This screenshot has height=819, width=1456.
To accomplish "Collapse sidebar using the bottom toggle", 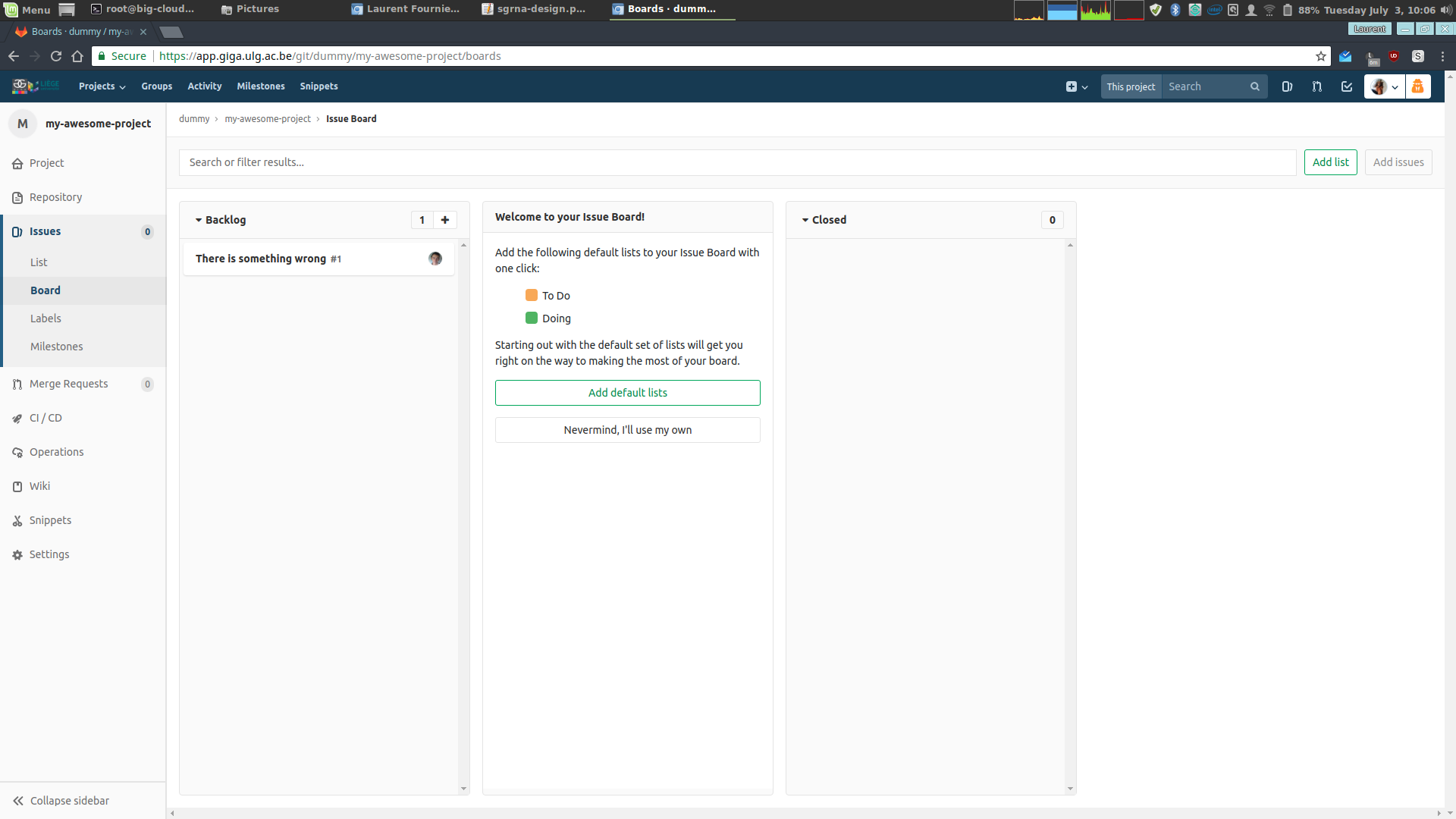I will pos(61,801).
